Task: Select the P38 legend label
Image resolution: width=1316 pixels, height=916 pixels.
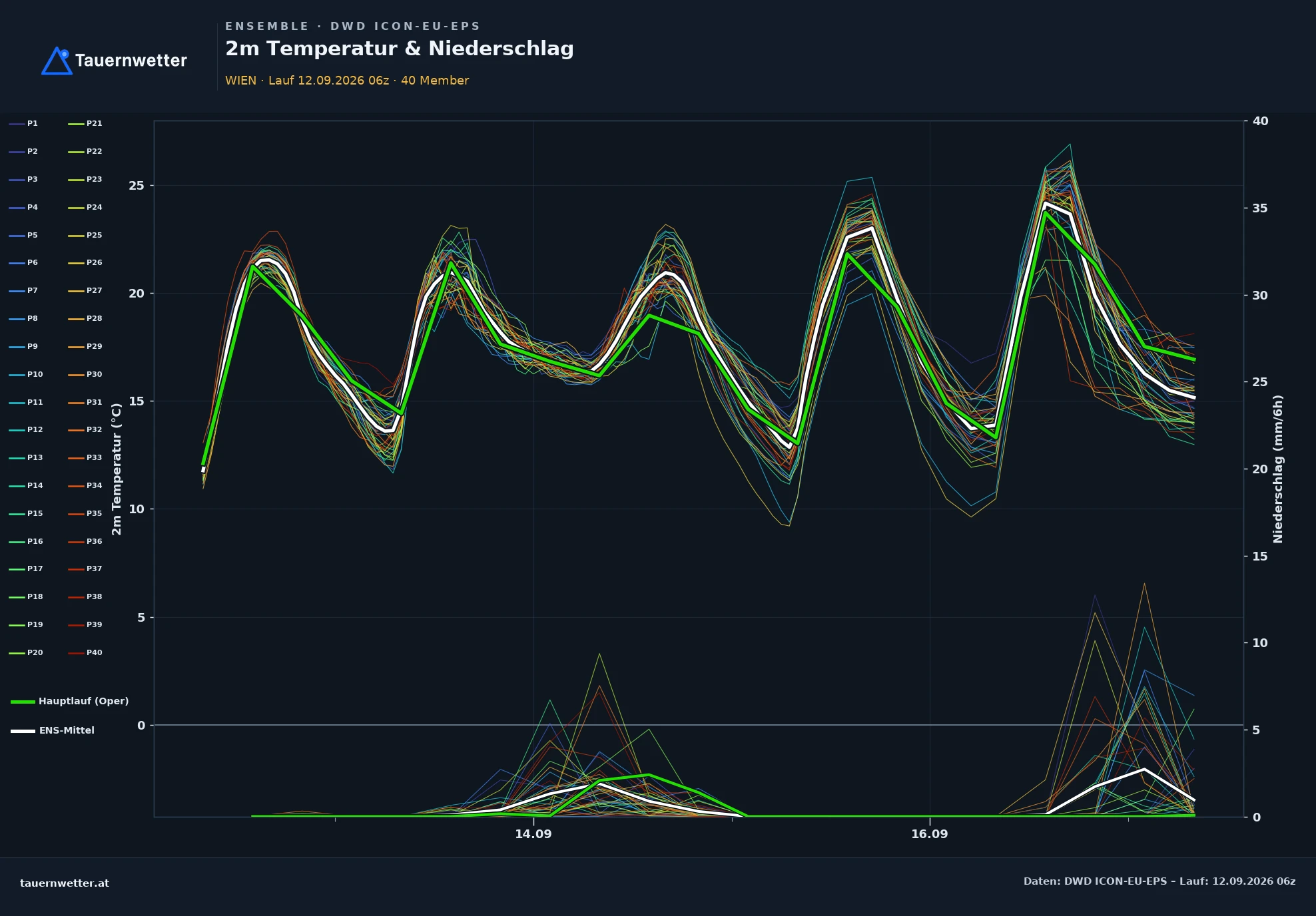Action: point(95,597)
